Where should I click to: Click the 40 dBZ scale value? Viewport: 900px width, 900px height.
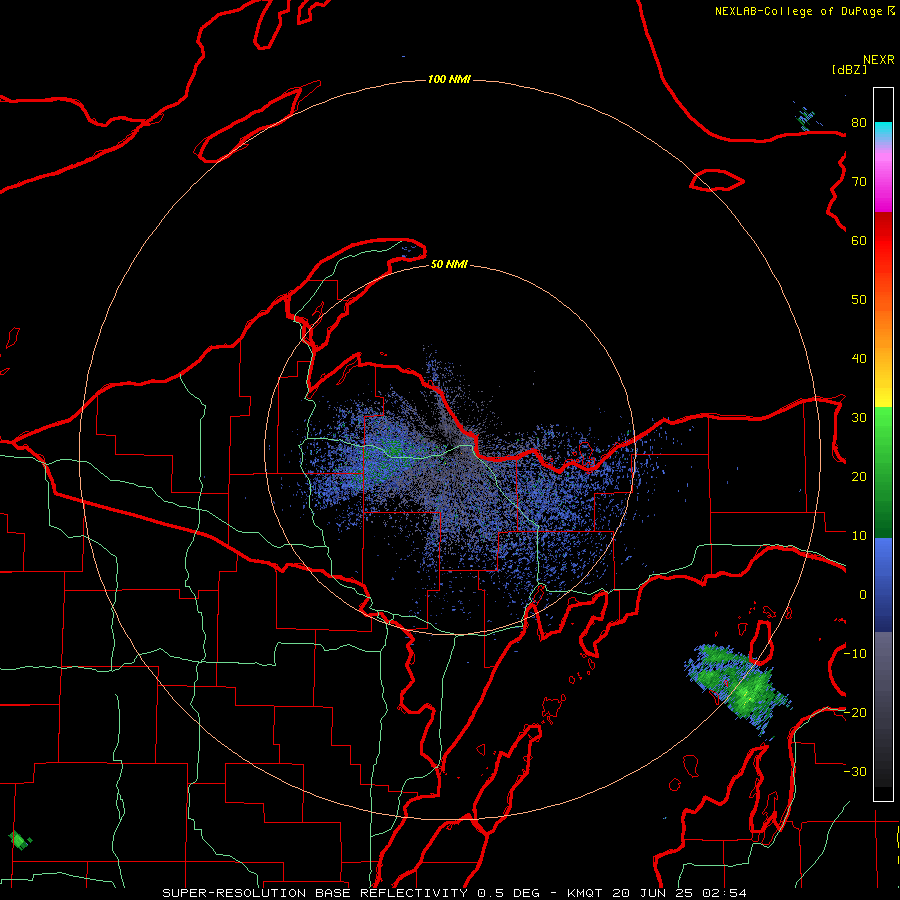pos(859,359)
